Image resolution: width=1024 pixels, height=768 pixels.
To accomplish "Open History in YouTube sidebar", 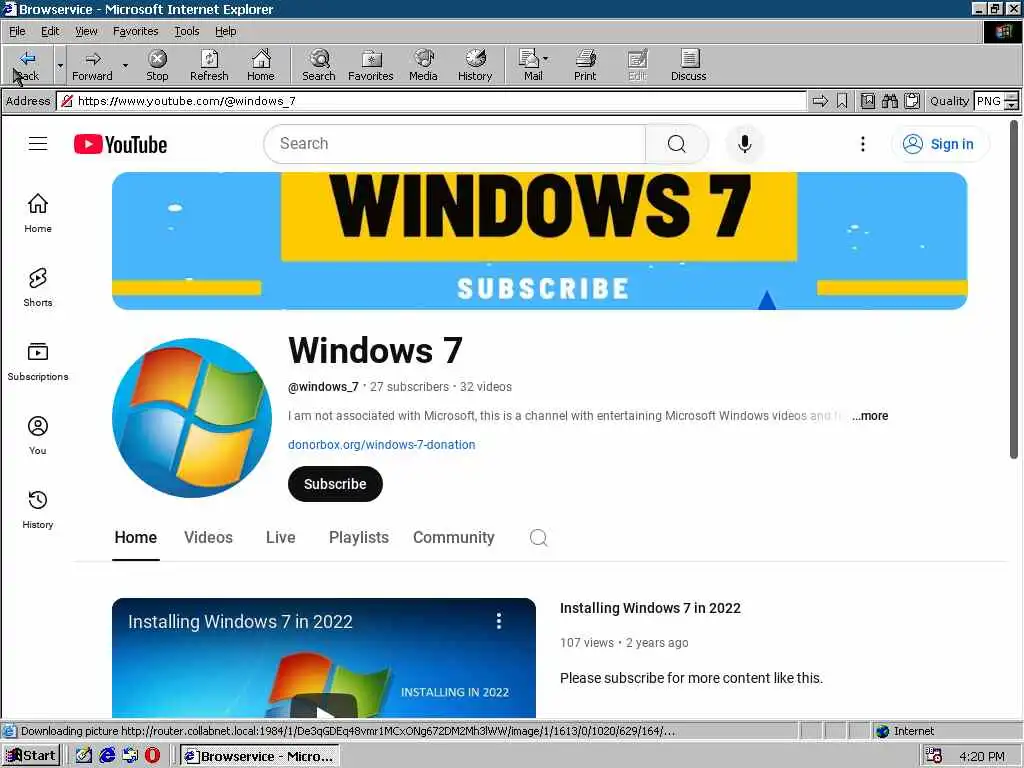I will point(38,509).
